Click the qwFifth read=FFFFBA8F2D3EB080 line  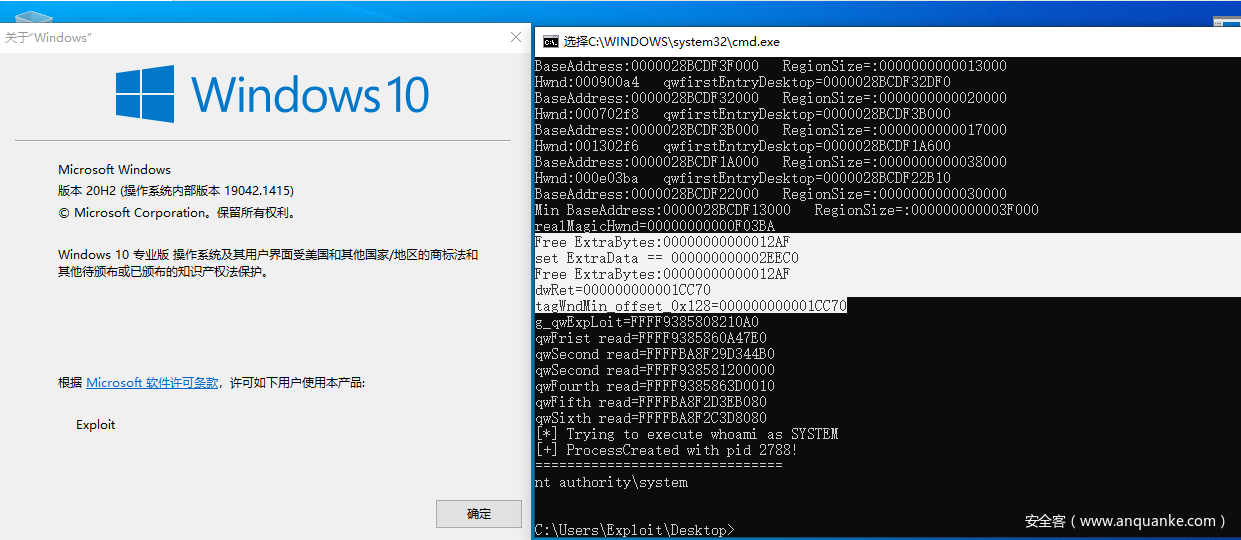[x=651, y=402]
